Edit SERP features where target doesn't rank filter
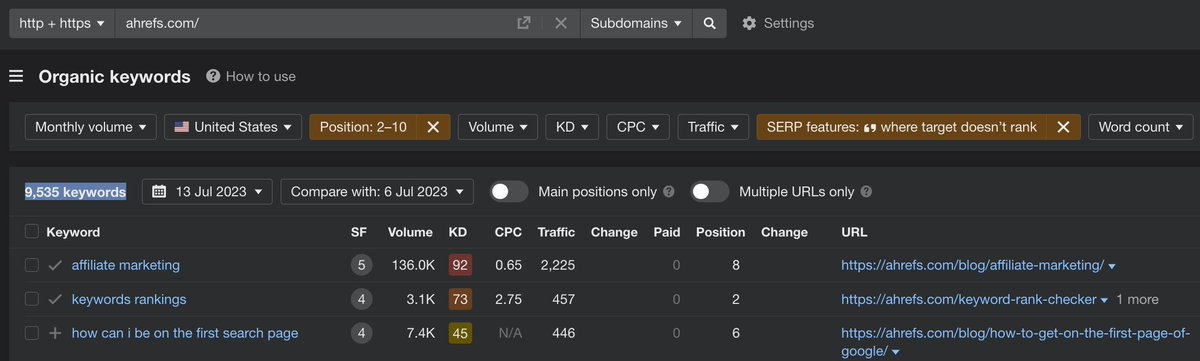 click(x=901, y=127)
